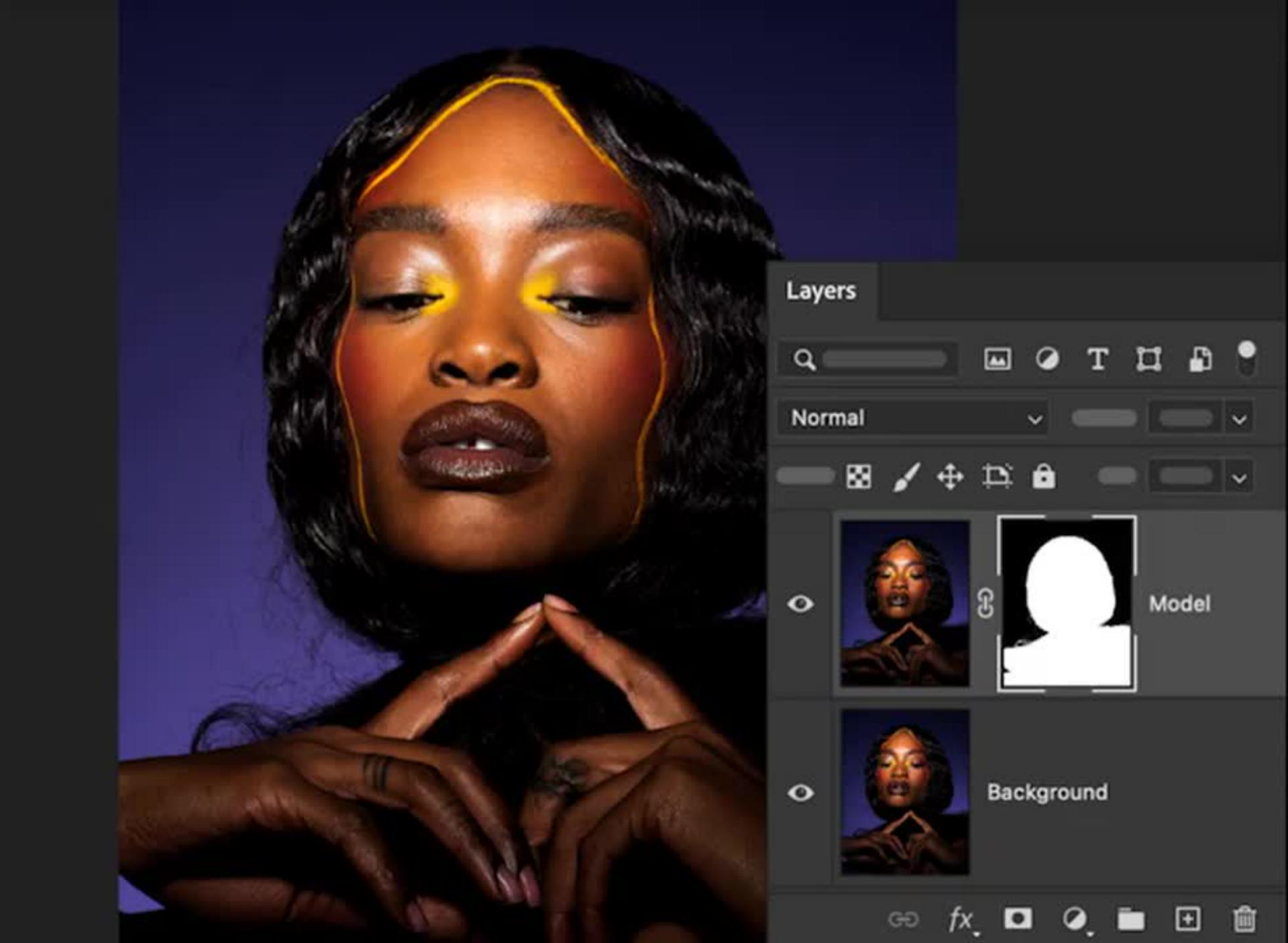Select the Model layer mask thumbnail
The height and width of the screenshot is (943, 1288).
point(1066,603)
